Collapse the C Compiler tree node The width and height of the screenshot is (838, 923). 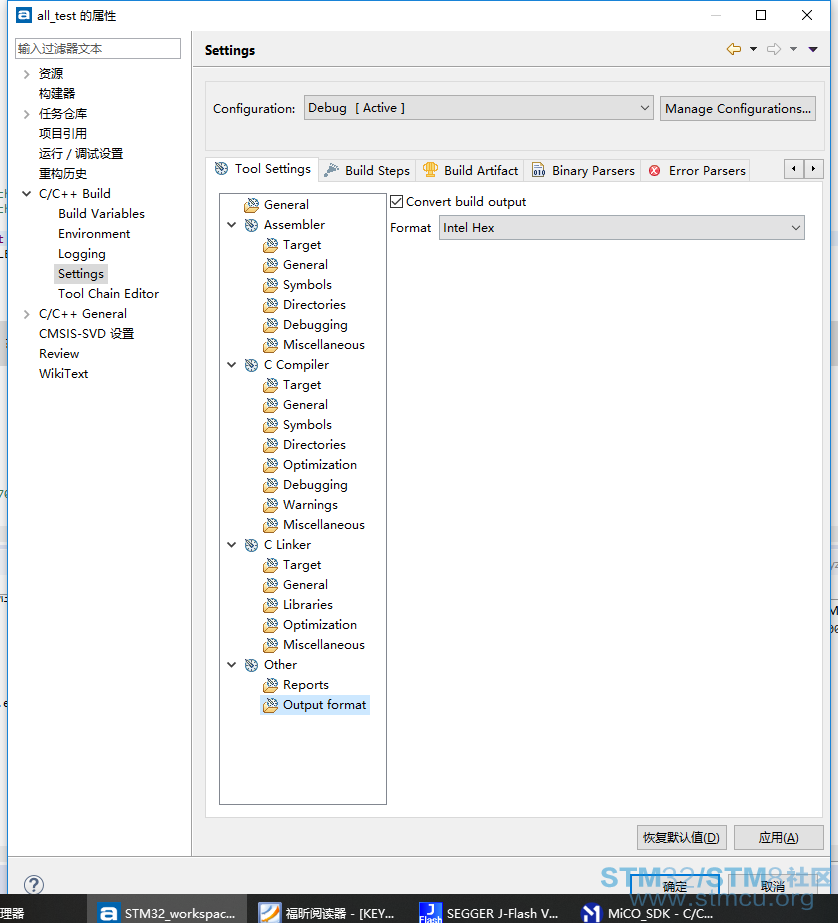[232, 365]
